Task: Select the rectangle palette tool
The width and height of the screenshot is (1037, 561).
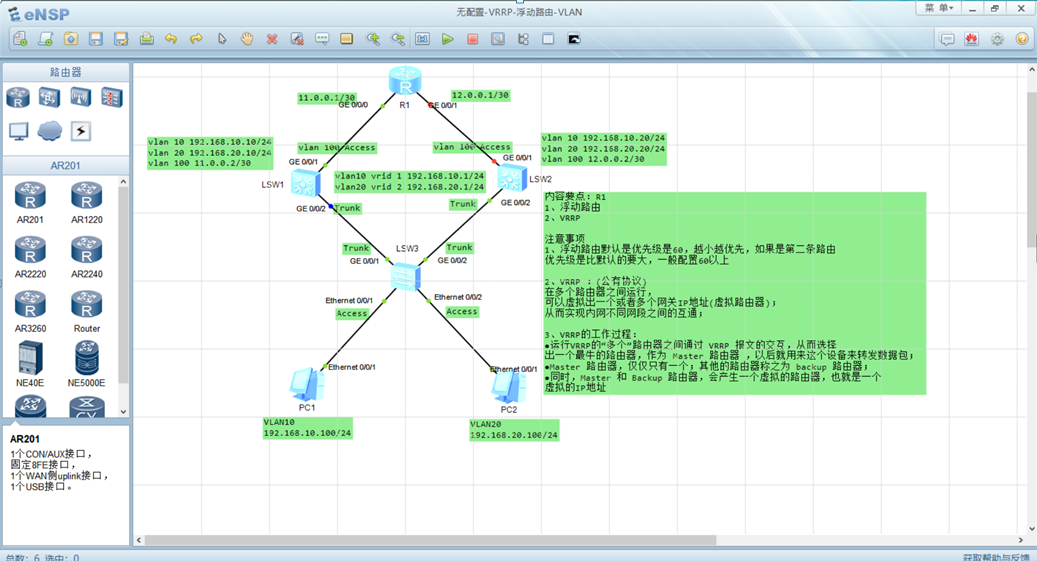Action: point(347,39)
